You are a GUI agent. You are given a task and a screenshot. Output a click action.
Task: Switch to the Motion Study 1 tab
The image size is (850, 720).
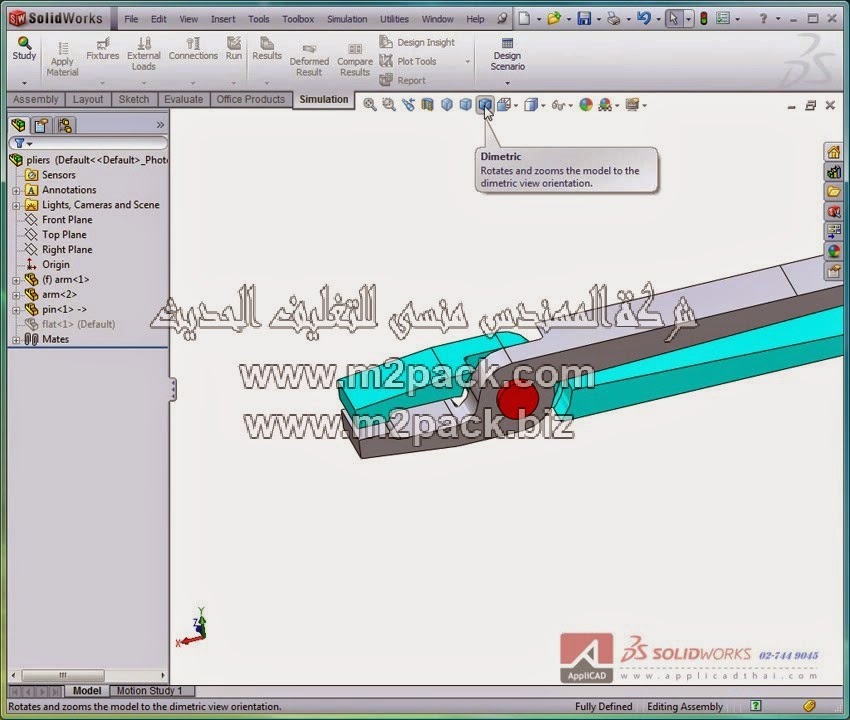tap(150, 691)
